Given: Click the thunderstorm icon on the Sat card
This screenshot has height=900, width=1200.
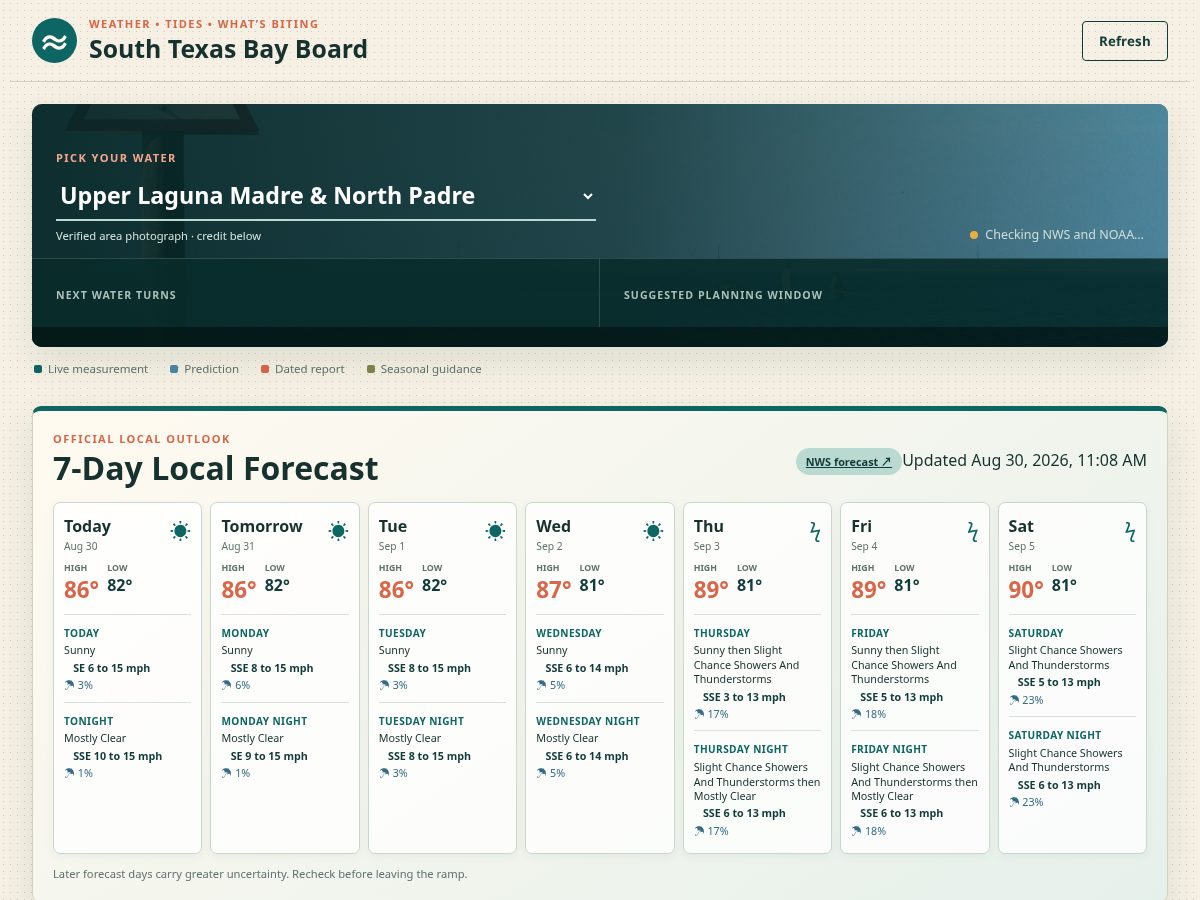Looking at the screenshot, I should click(x=1129, y=531).
